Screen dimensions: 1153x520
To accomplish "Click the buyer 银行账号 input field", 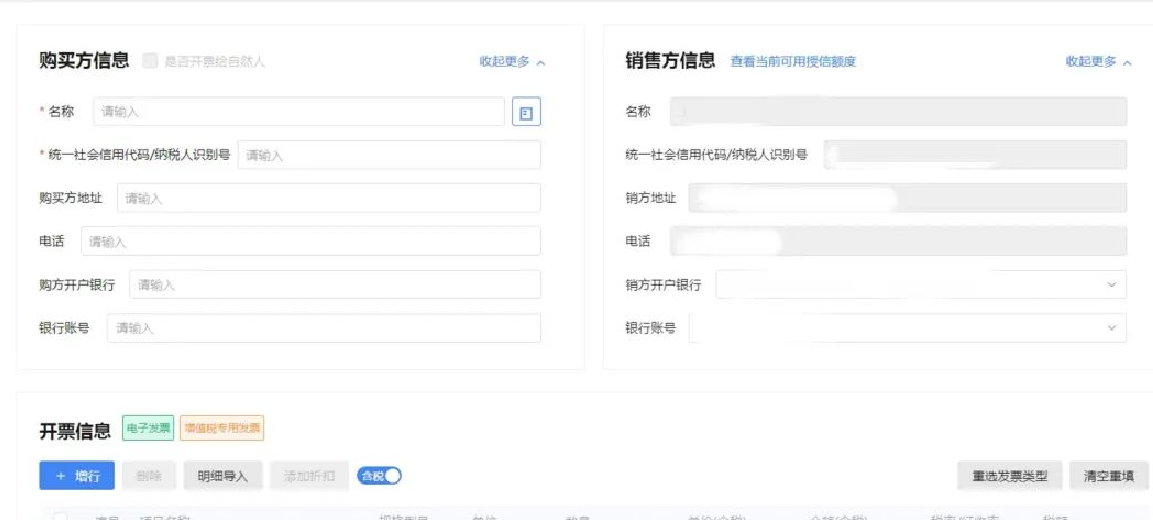I will (x=323, y=328).
